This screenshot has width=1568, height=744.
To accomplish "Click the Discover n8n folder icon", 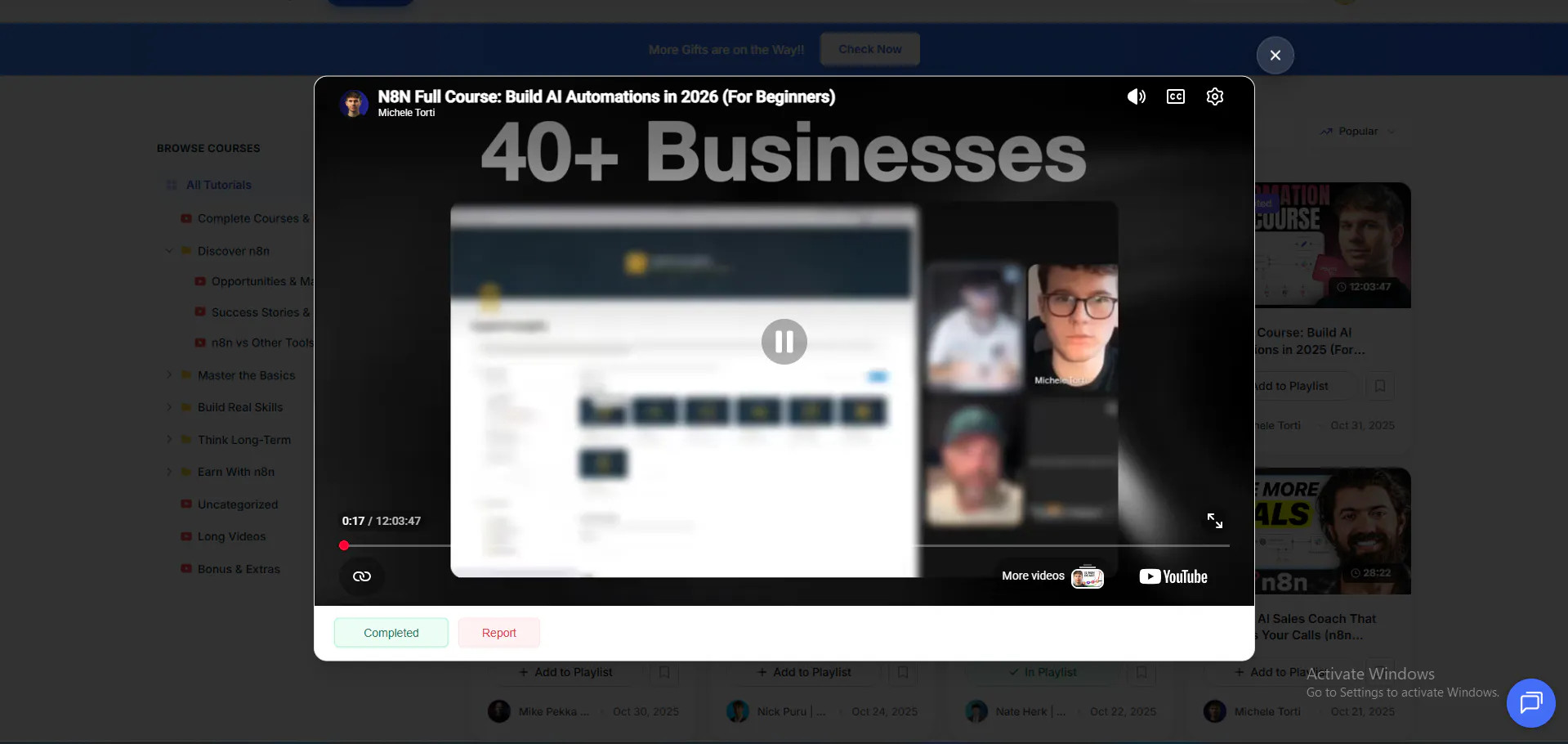I will point(186,251).
